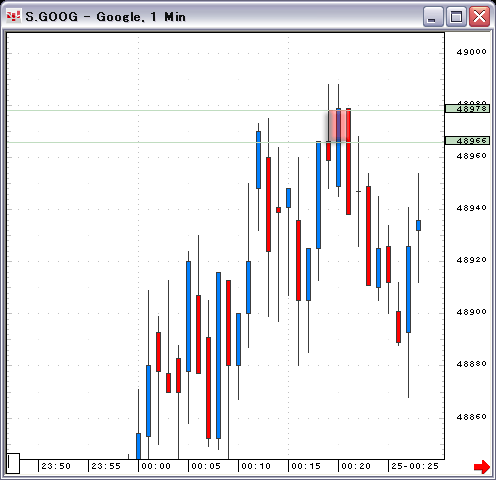Click the red right arrow at bottom right
Screen dimensions: 496x480
482,466
